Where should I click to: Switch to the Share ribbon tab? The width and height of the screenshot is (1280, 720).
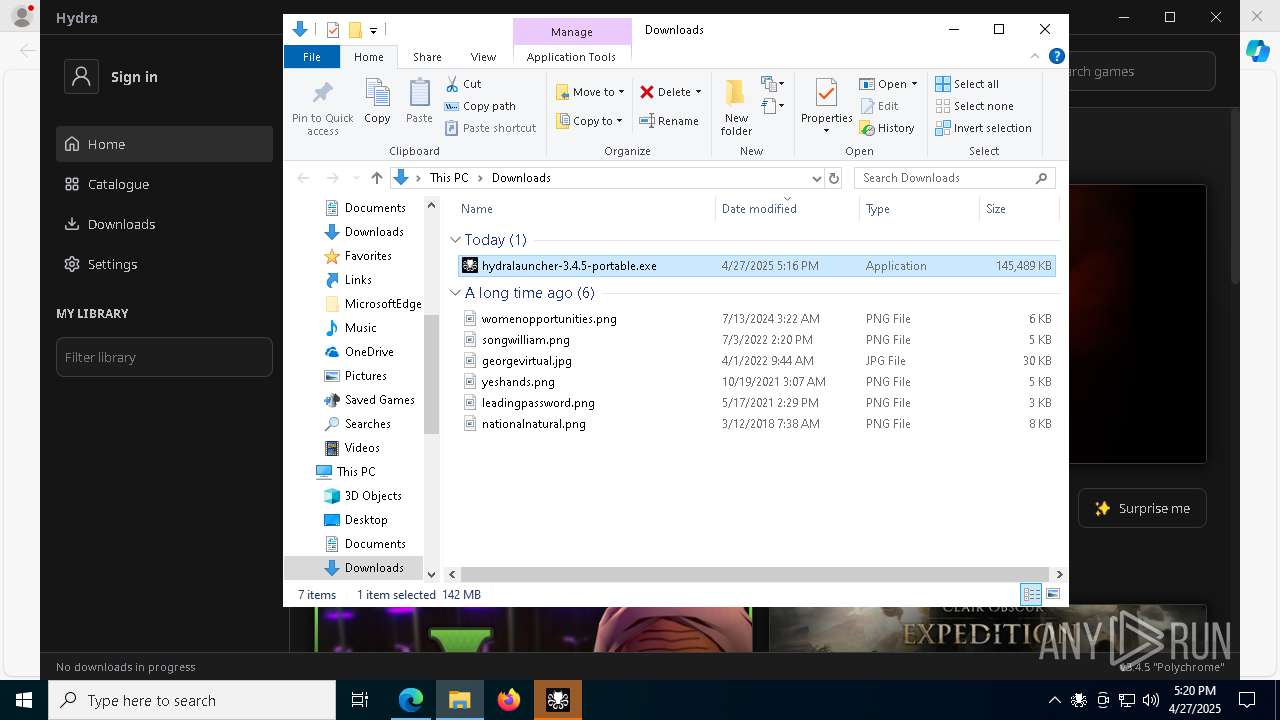427,57
